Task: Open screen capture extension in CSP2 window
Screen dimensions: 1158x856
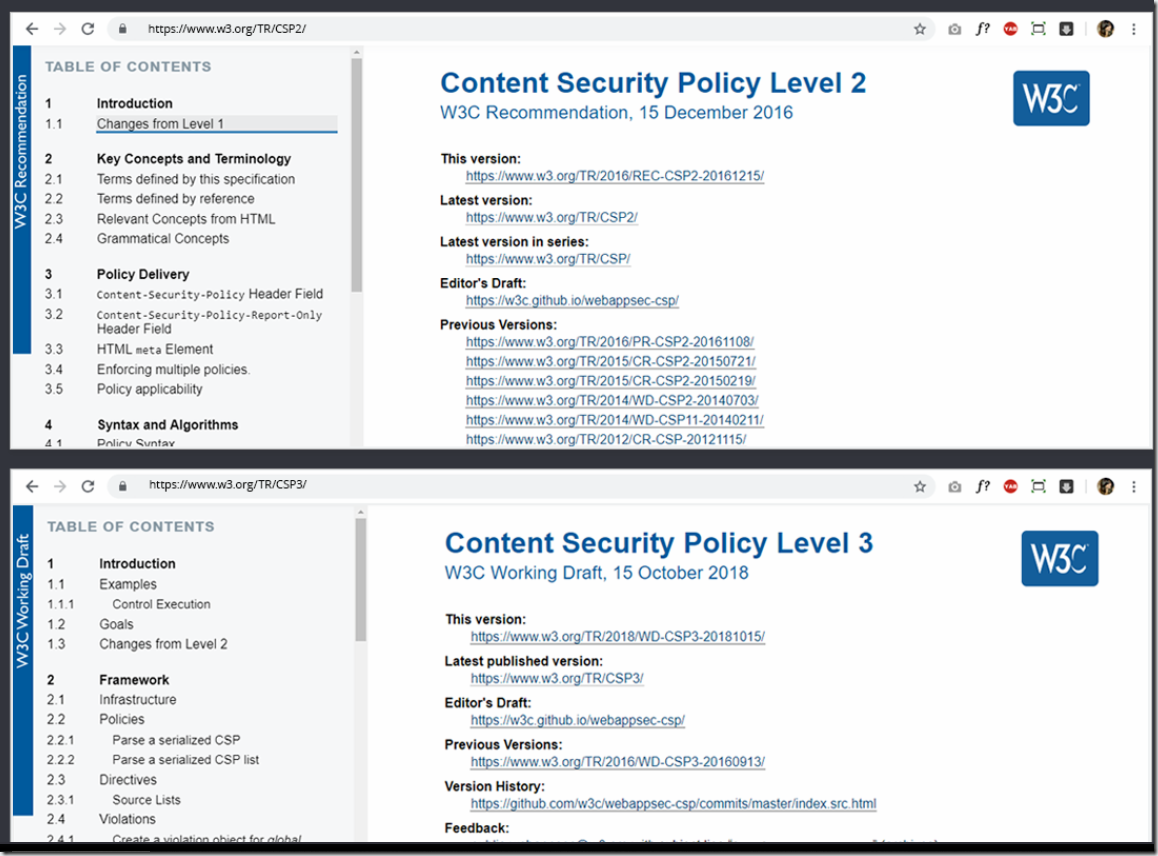Action: tap(1038, 29)
